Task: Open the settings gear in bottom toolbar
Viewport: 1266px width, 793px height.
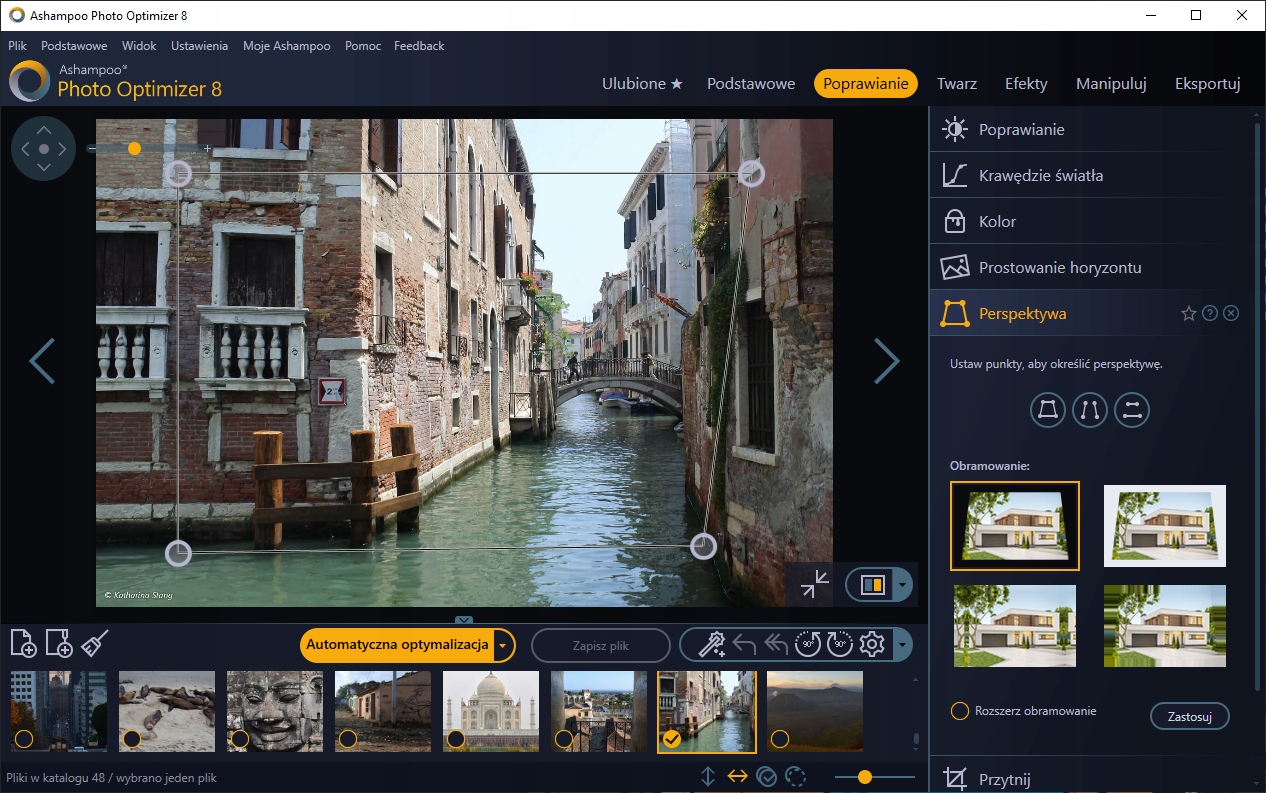Action: pos(872,644)
